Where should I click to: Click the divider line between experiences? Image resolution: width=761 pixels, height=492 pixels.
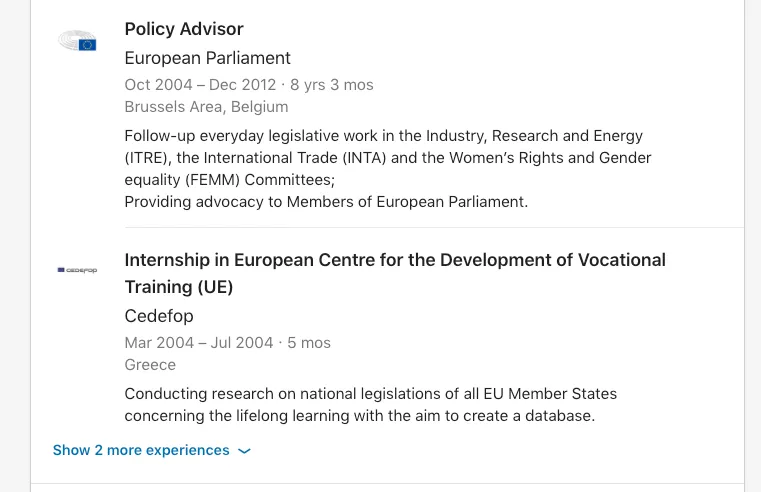pyautogui.click(x=434, y=227)
